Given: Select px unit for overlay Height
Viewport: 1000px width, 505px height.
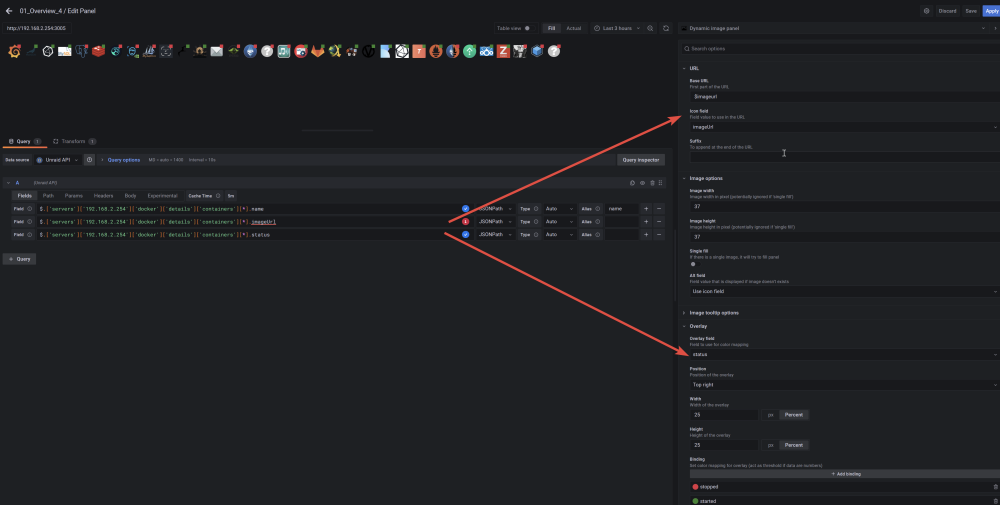Looking at the screenshot, I should (770, 445).
